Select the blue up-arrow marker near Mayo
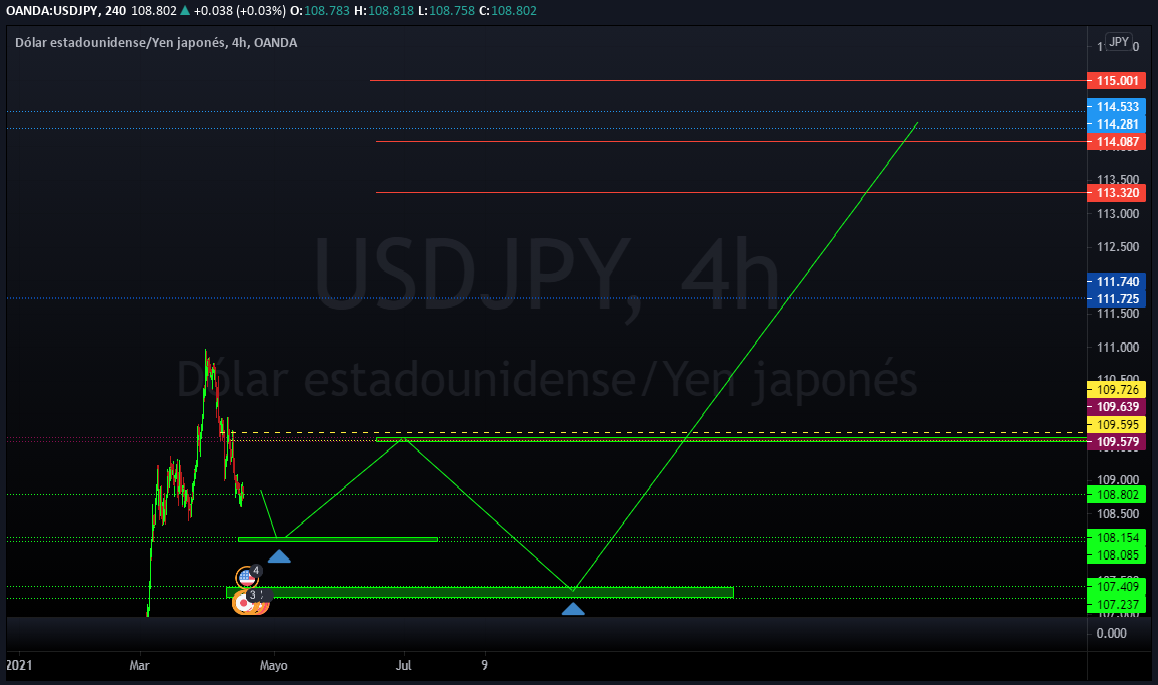 pos(279,557)
